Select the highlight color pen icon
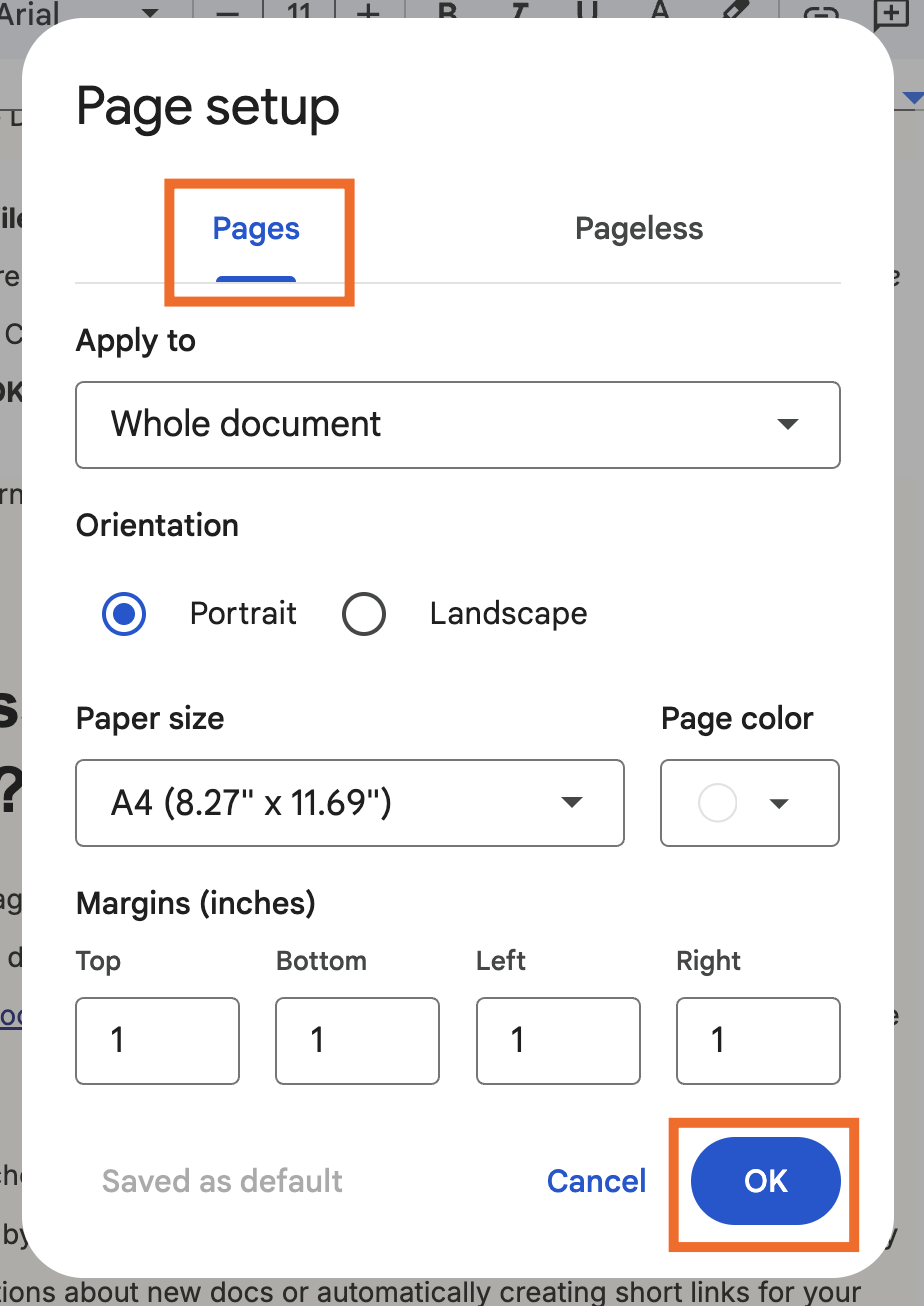The image size is (924, 1306). [x=734, y=10]
